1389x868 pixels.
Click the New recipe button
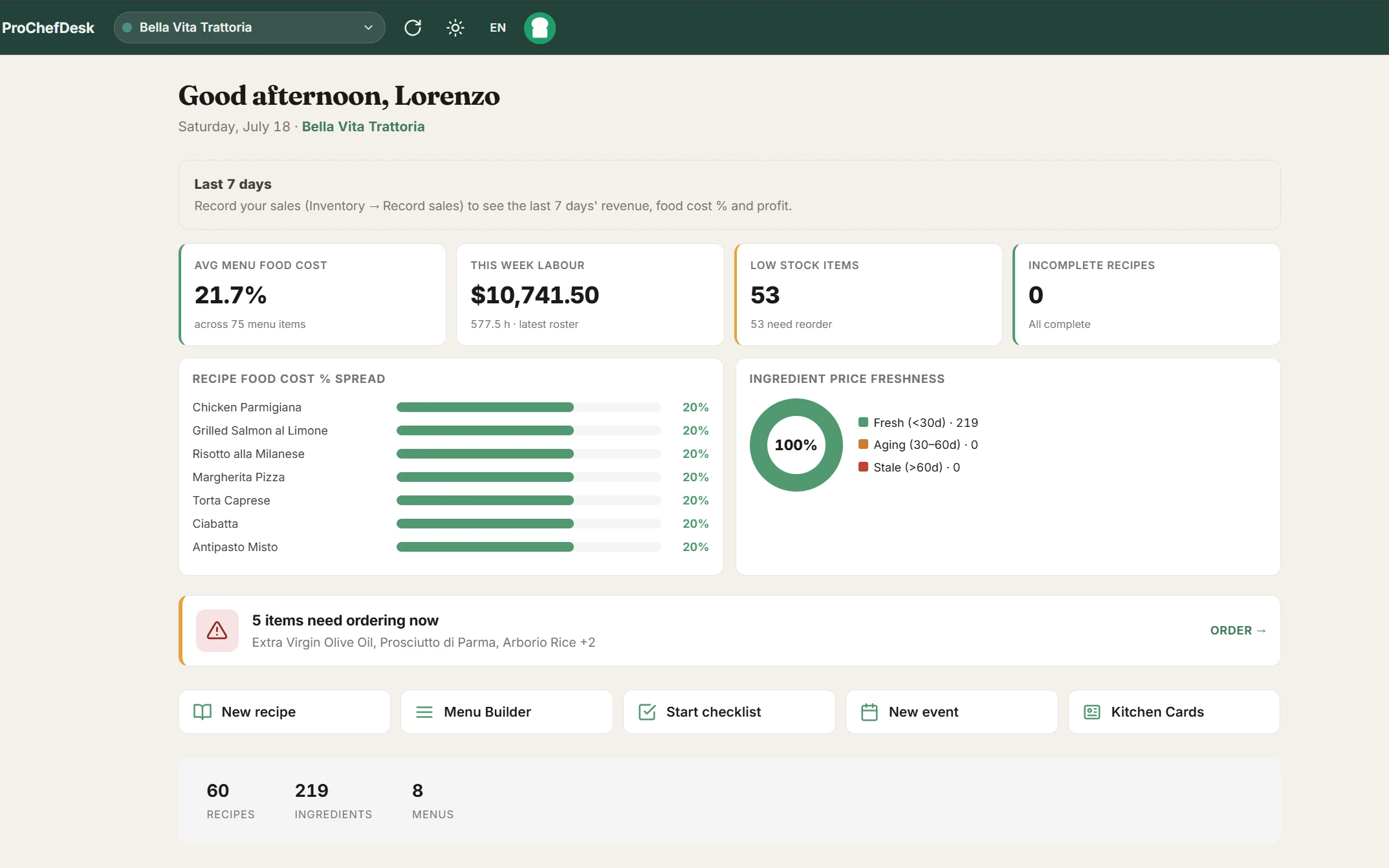tap(285, 712)
